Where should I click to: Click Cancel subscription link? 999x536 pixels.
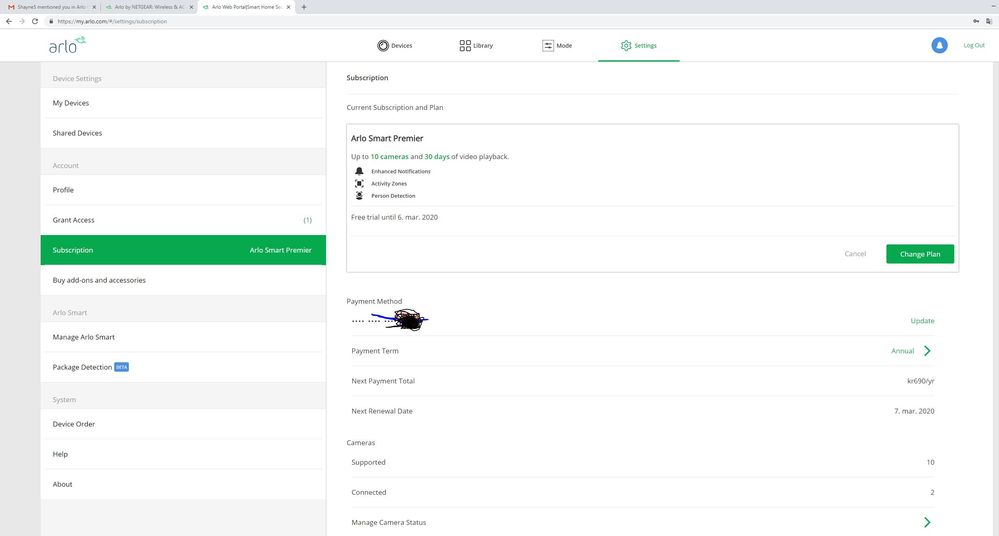tap(855, 254)
